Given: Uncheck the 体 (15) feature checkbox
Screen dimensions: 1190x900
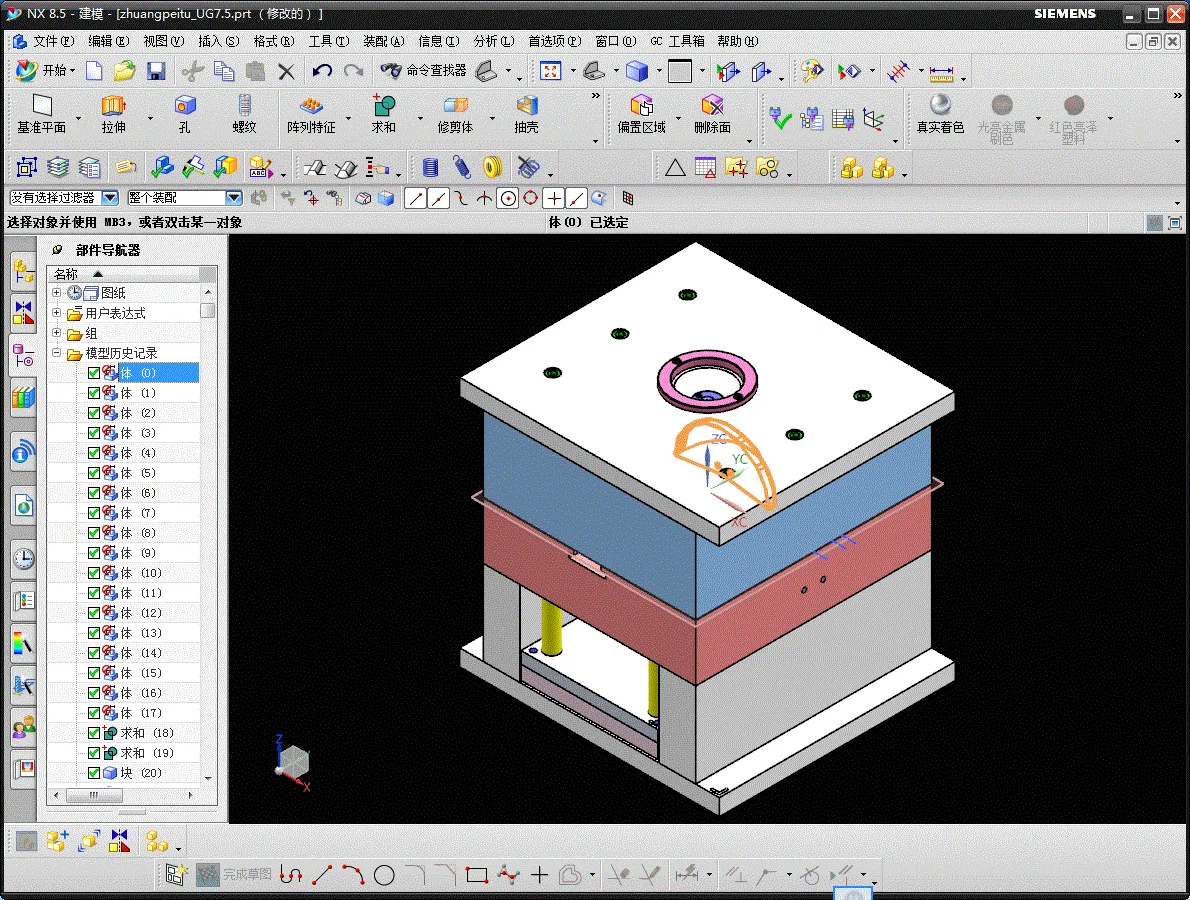Looking at the screenshot, I should pos(94,673).
